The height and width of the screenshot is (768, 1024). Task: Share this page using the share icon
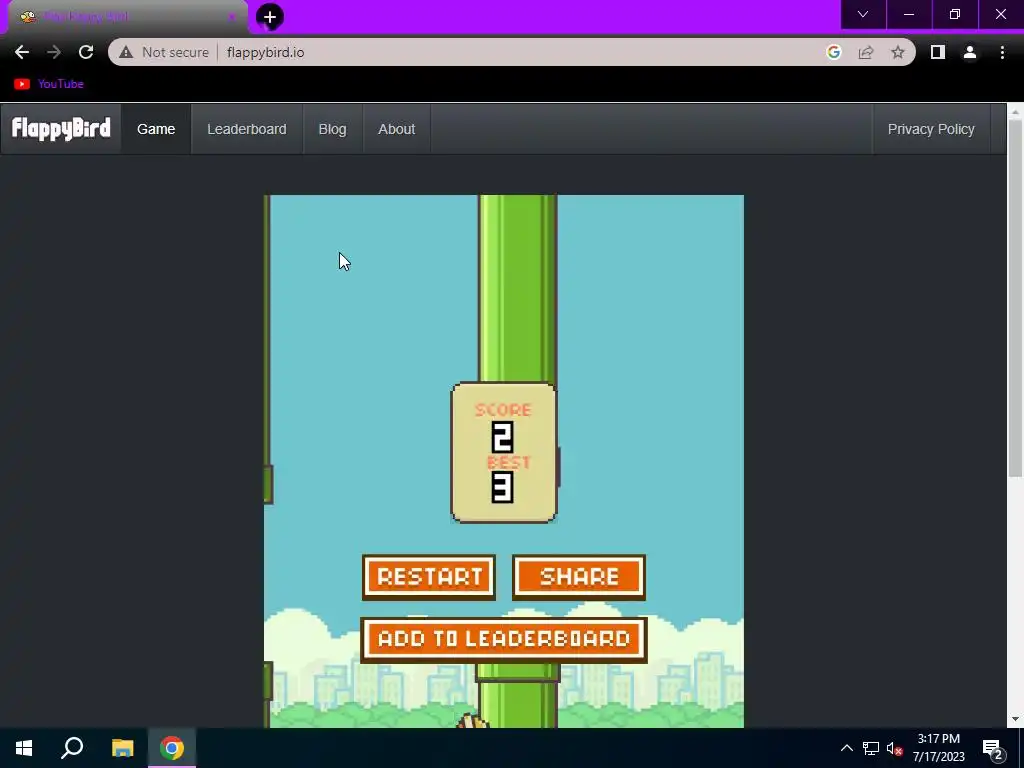click(866, 52)
